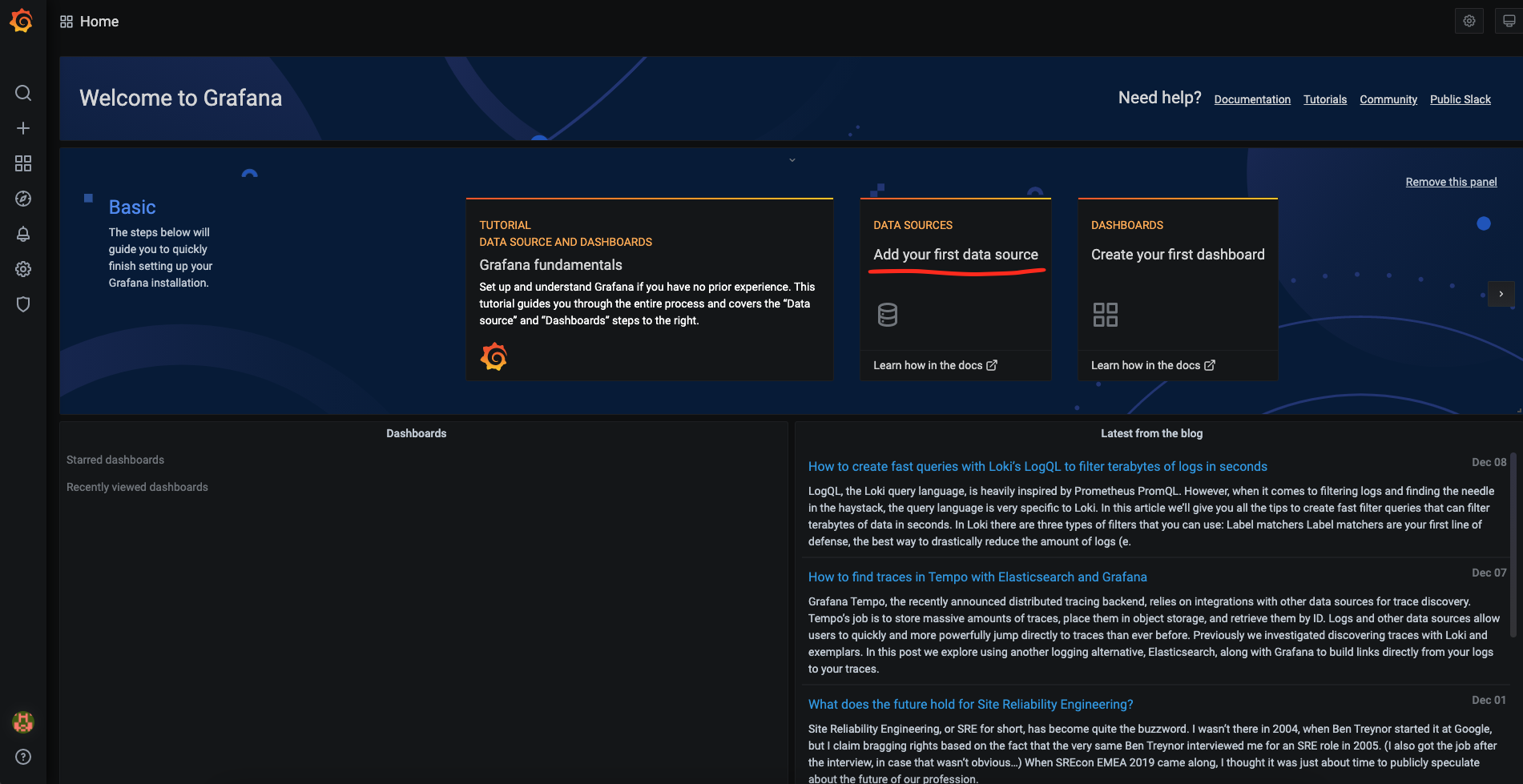Open the Alerting bell icon
This screenshot has height=784, width=1523.
[23, 234]
